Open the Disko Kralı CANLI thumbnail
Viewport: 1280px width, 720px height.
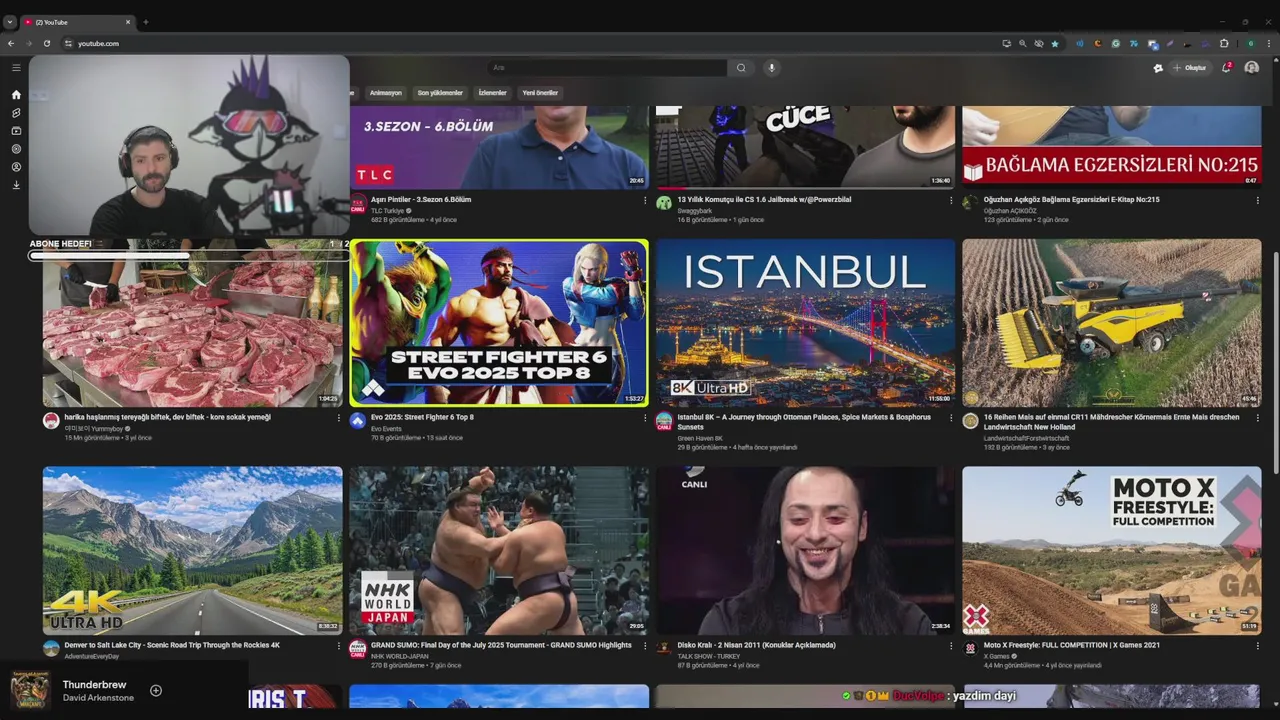[x=805, y=550]
